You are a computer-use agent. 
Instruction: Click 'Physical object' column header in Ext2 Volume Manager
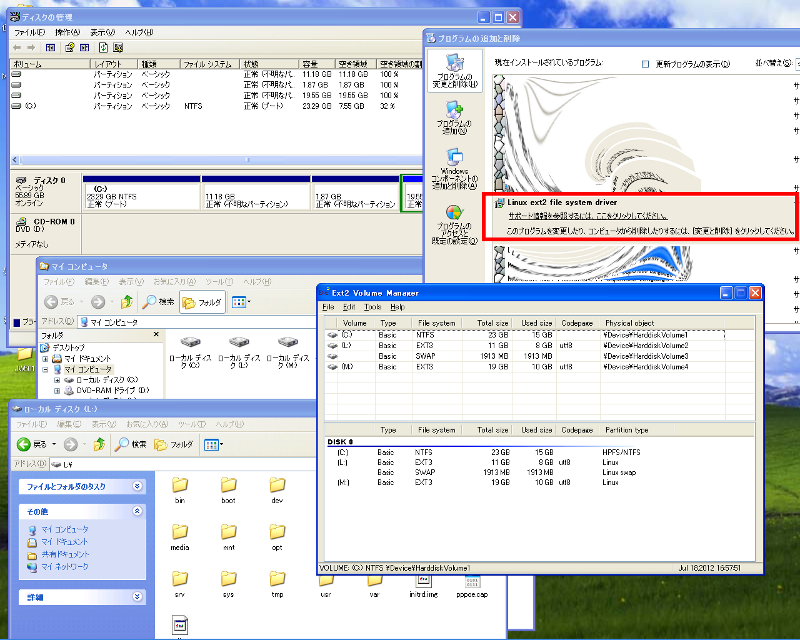click(678, 323)
